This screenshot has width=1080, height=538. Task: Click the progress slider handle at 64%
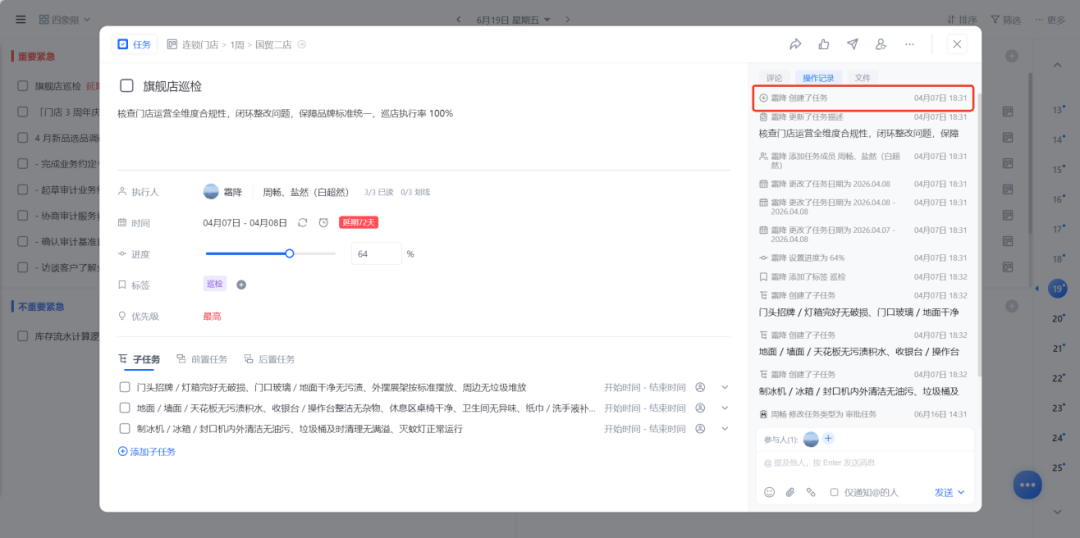click(x=289, y=254)
